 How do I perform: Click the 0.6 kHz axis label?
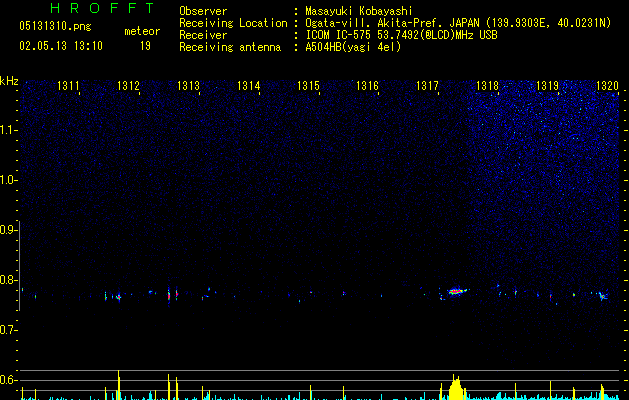click(x=8, y=380)
